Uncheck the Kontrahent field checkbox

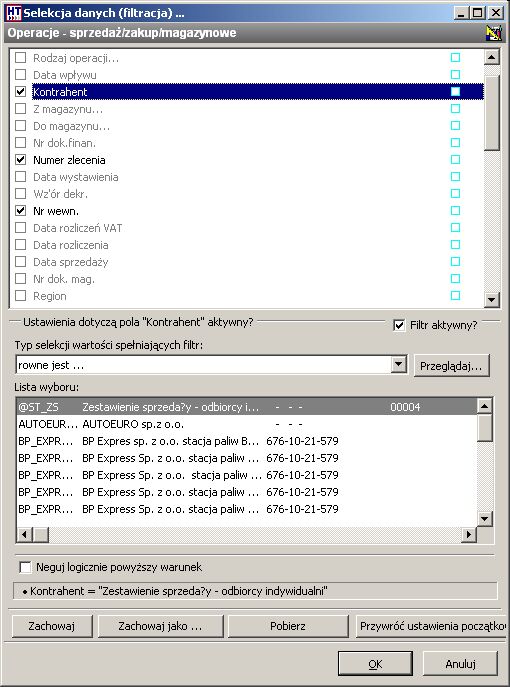[x=21, y=92]
